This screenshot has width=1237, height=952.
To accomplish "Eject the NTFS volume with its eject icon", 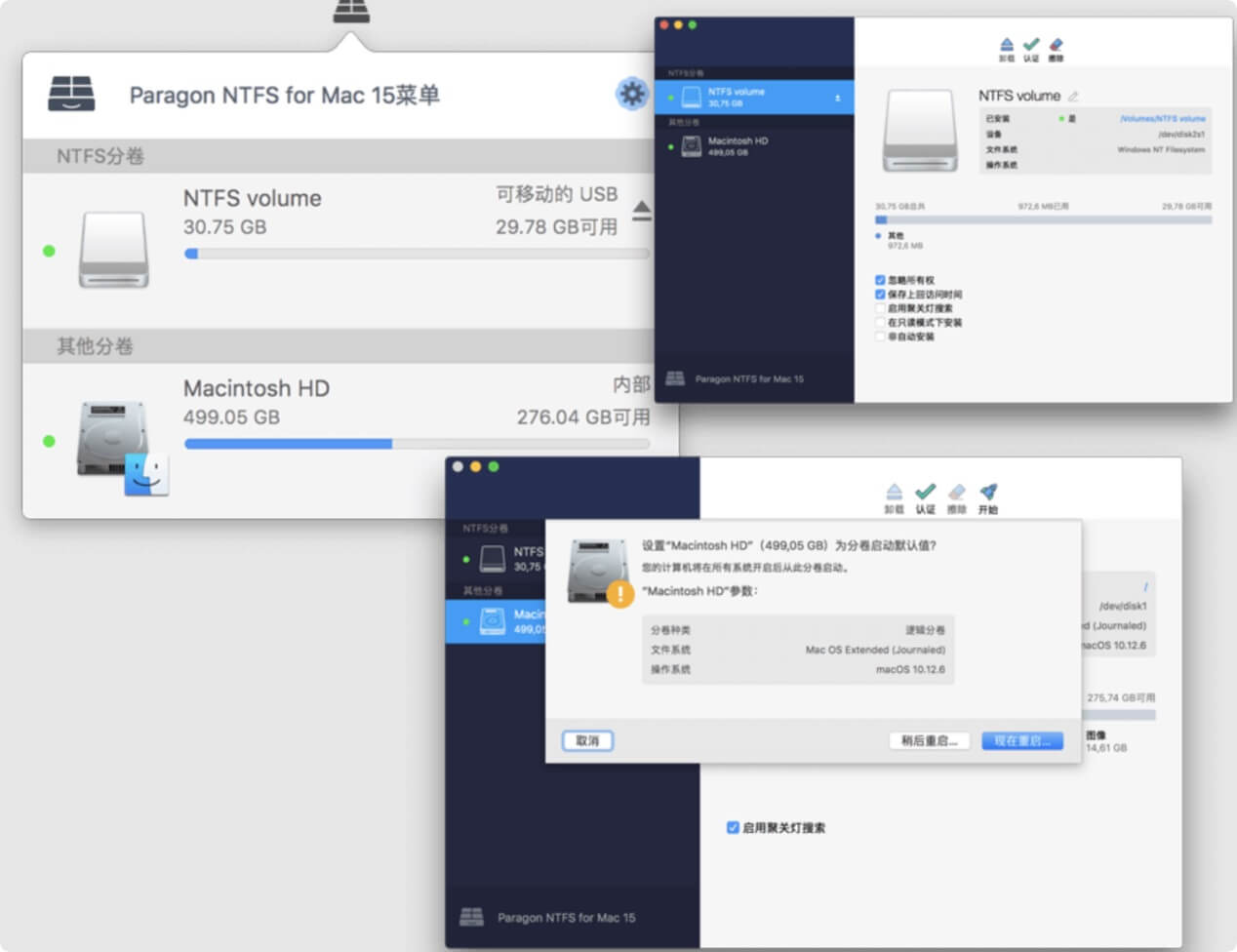I will click(642, 208).
